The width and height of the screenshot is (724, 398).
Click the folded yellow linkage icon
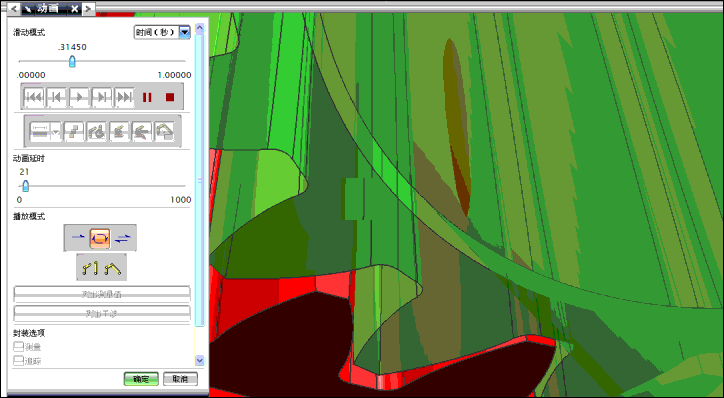click(113, 268)
